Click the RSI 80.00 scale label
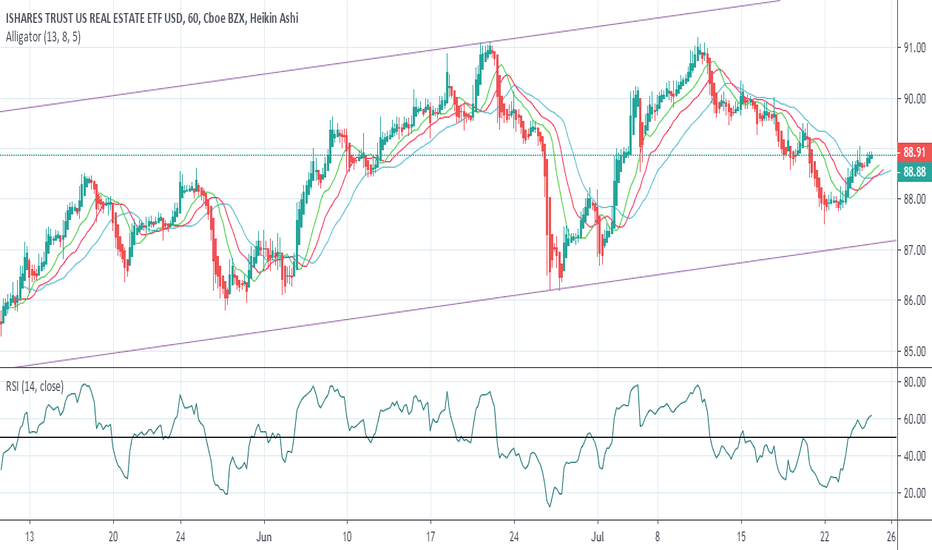932x550 pixels. click(x=914, y=382)
